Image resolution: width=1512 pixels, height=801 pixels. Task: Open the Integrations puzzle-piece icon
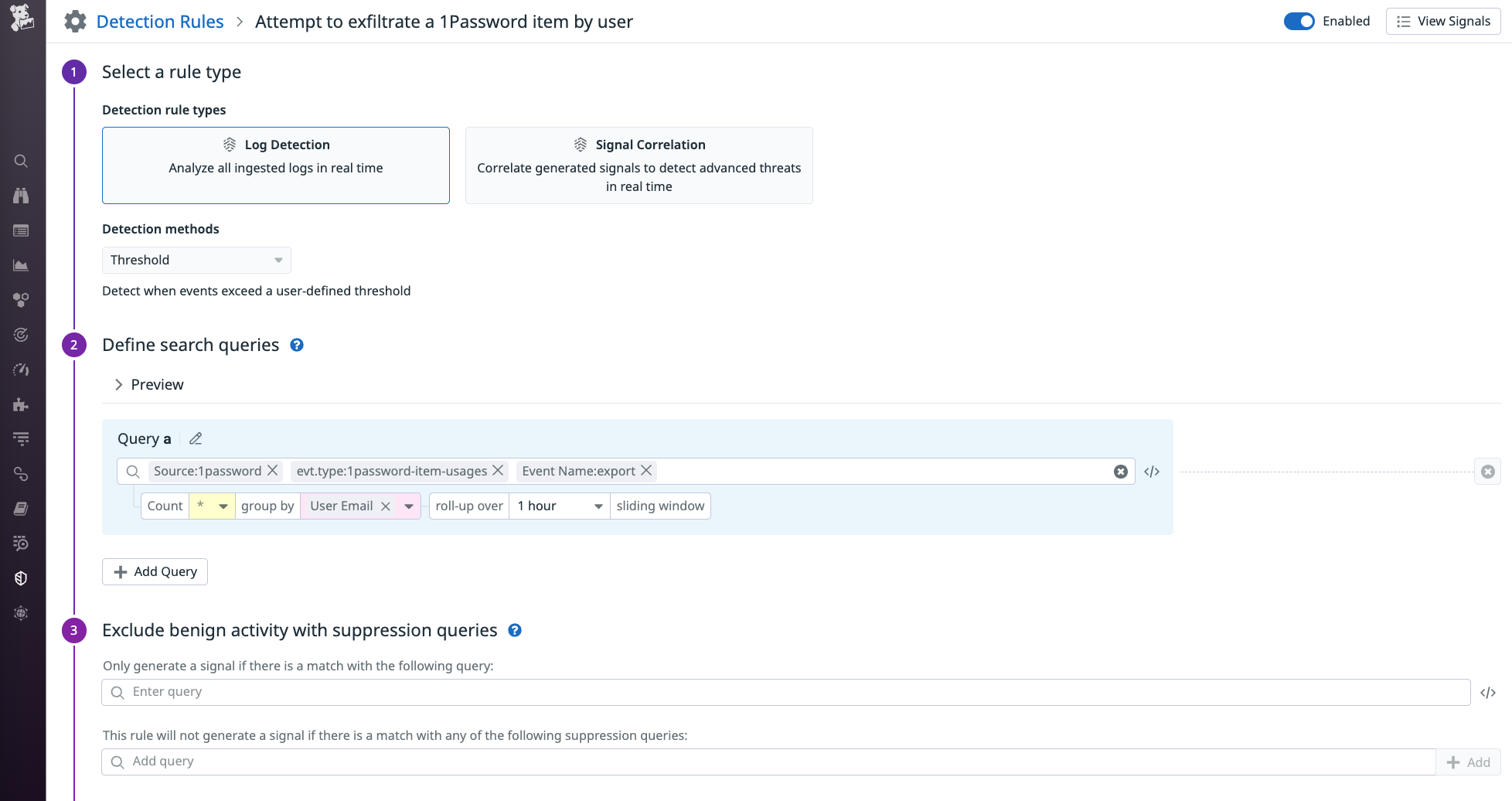[x=21, y=404]
